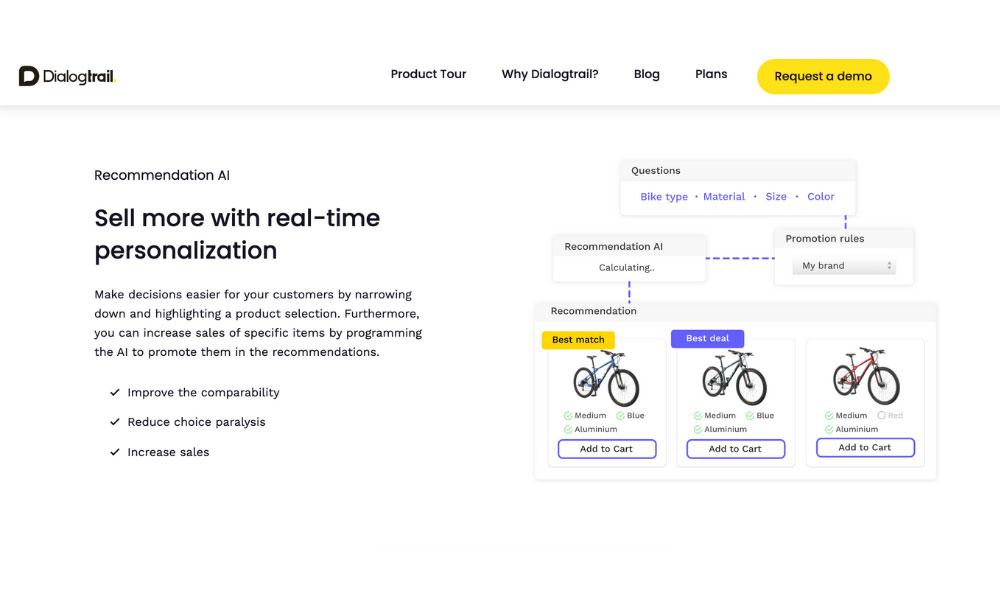Image resolution: width=1000 pixels, height=600 pixels.
Task: Select the Bike type question link
Action: 664,197
